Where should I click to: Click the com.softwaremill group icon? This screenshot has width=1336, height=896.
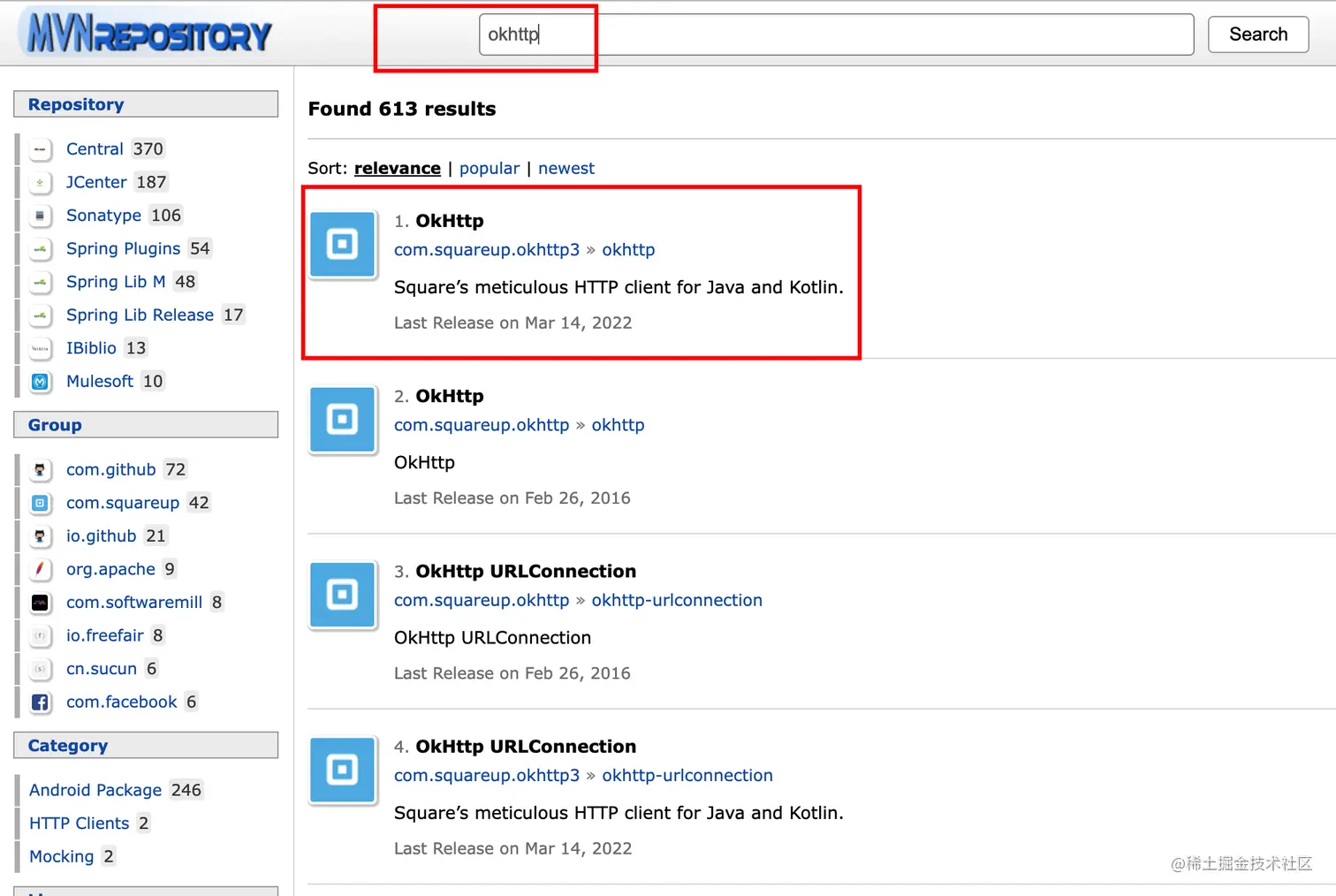click(x=40, y=603)
